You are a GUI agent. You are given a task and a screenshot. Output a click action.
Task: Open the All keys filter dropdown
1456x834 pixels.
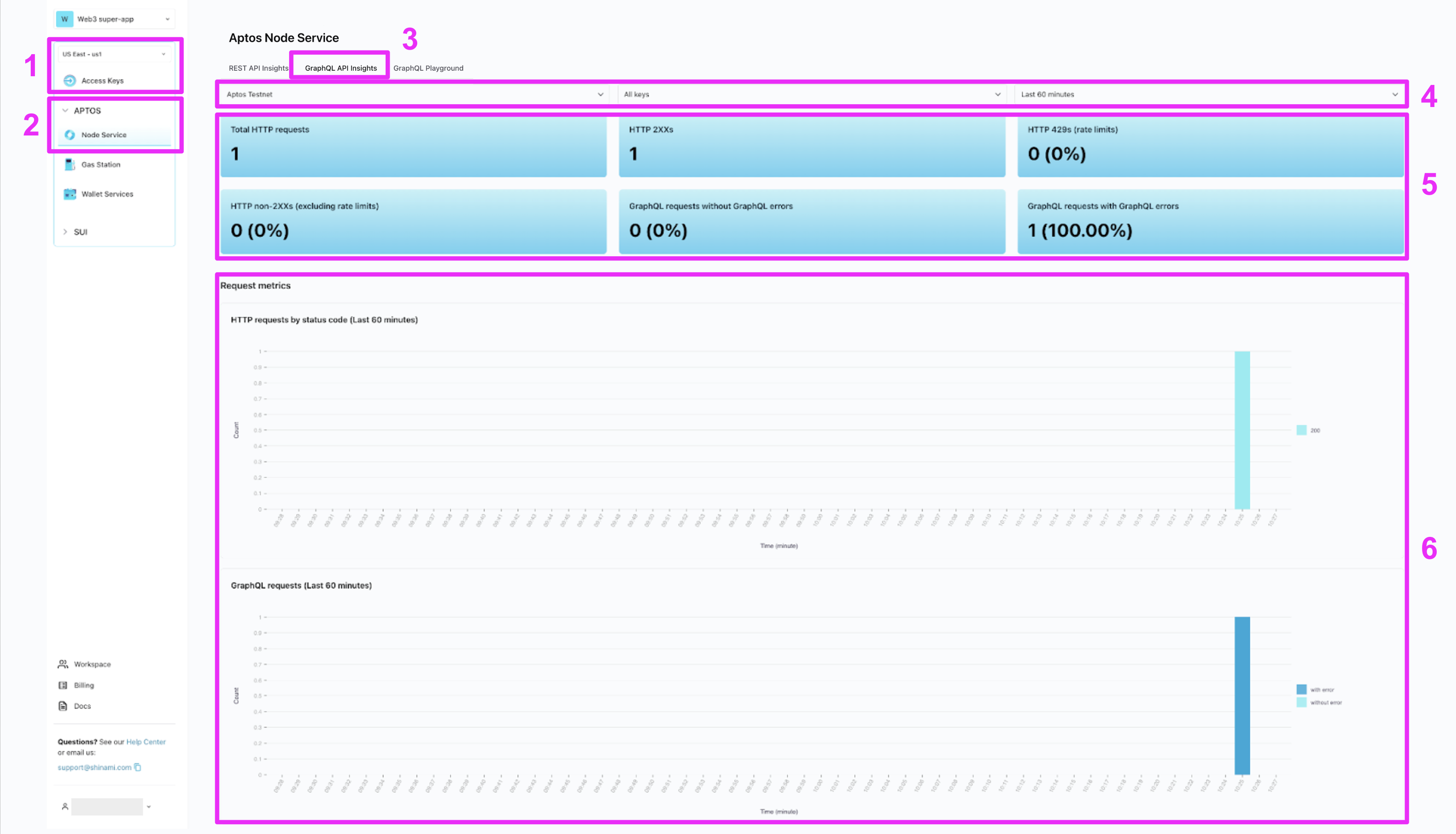811,95
